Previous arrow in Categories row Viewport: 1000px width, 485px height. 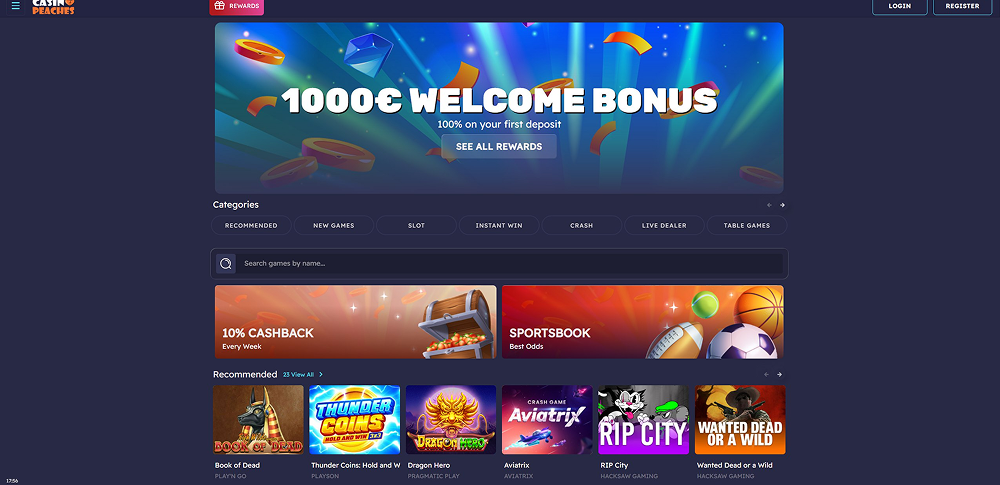click(769, 205)
